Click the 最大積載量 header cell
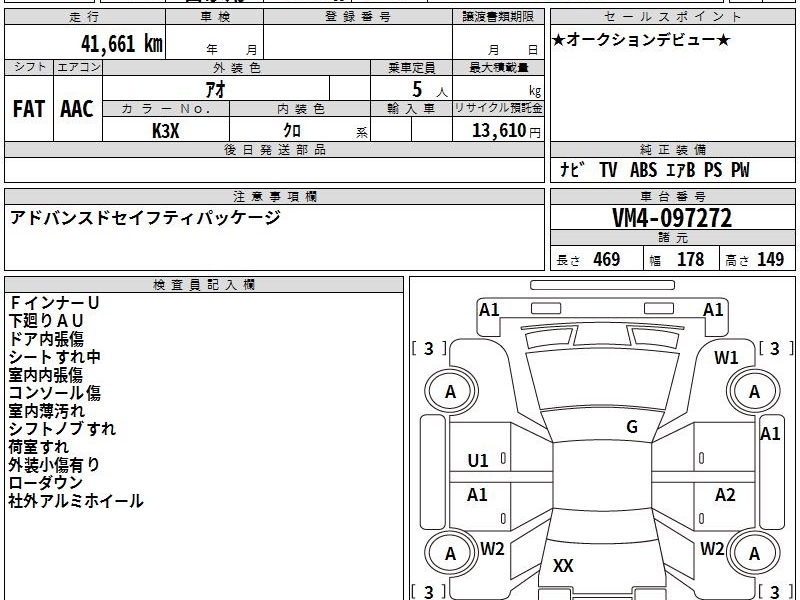 [498, 67]
